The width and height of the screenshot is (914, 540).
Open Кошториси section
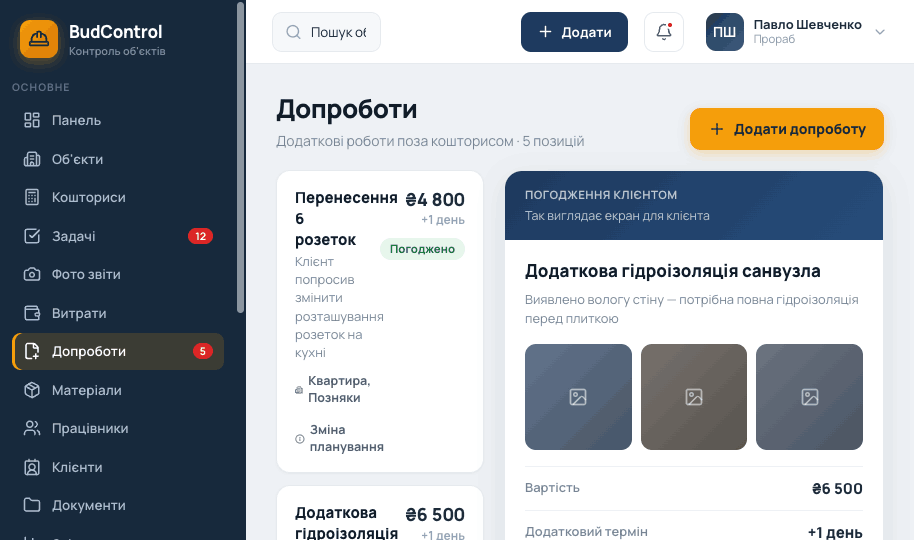click(x=118, y=197)
